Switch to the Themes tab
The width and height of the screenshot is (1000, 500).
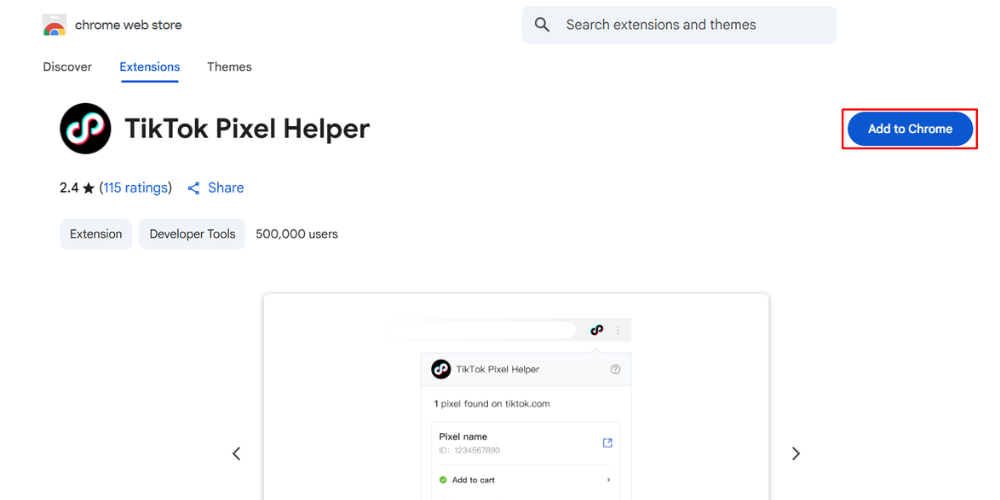click(230, 67)
